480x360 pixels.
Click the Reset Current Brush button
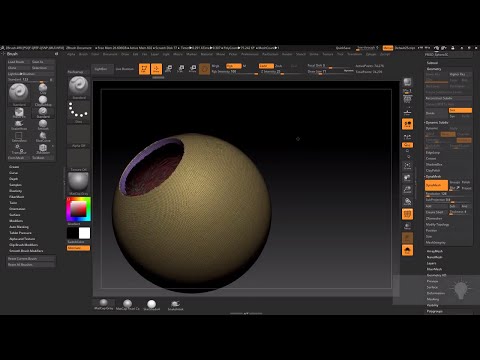tap(32, 259)
